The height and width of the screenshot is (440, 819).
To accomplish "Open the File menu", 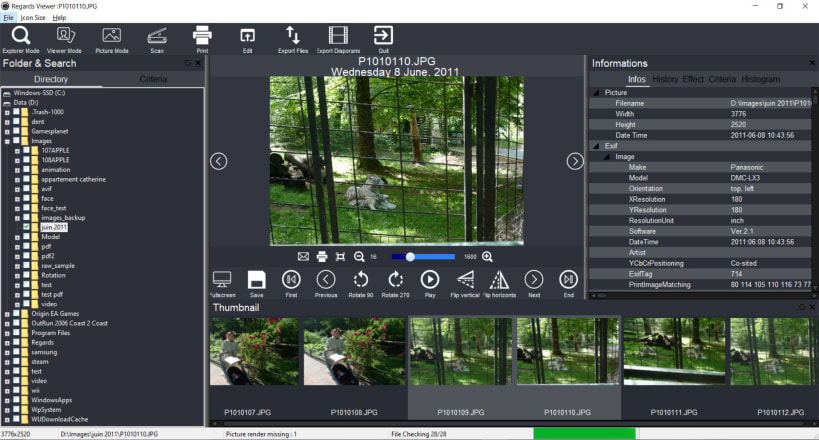I will click(8, 17).
